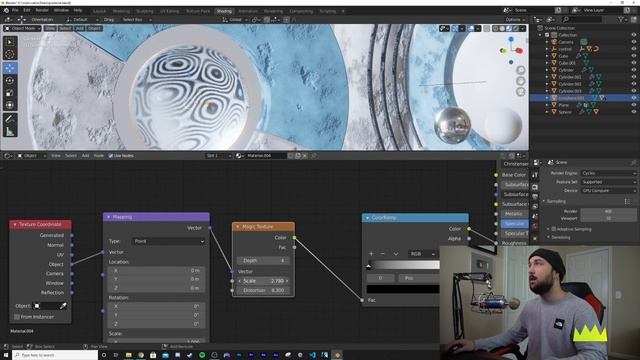Open the Device dropdown
The height and width of the screenshot is (360, 640).
click(x=608, y=191)
